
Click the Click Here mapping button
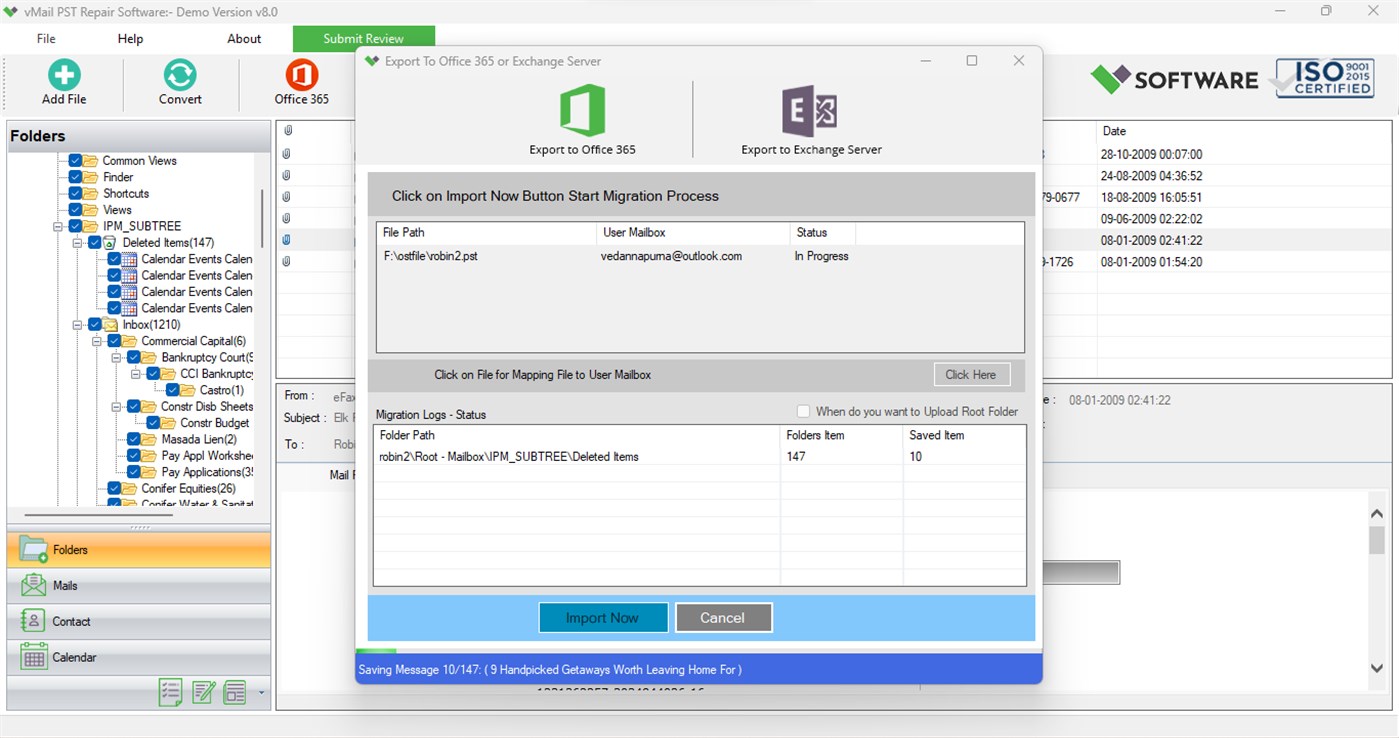pos(970,374)
